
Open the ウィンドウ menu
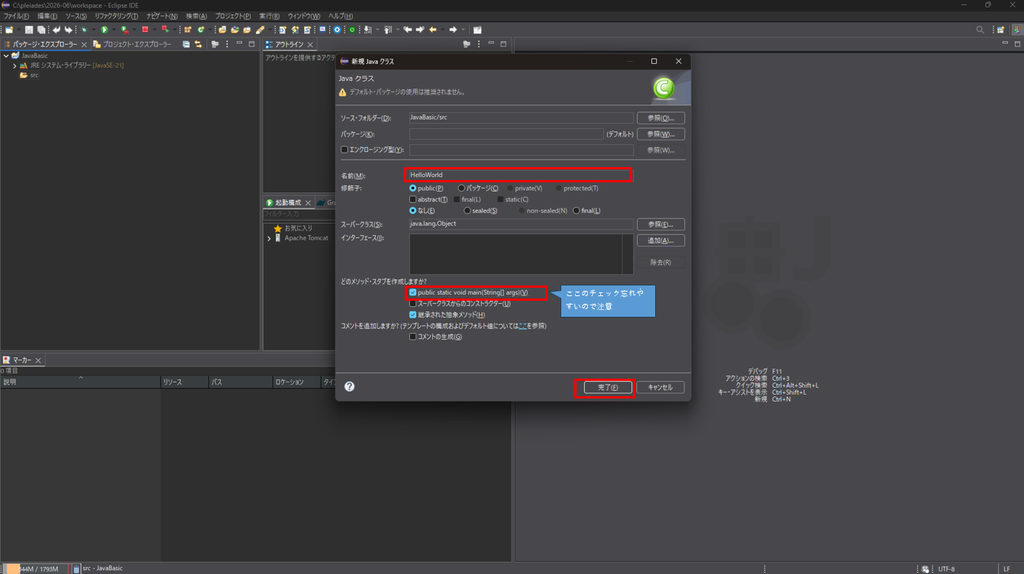pyautogui.click(x=304, y=16)
